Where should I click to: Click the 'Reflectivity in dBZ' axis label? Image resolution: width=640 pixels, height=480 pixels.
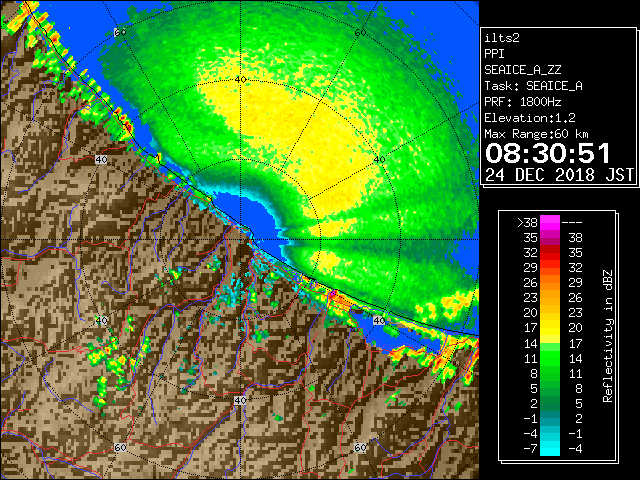pos(607,336)
